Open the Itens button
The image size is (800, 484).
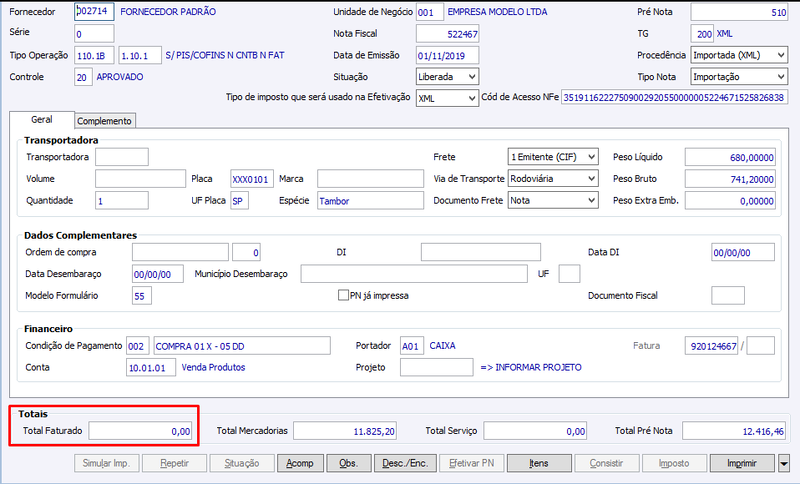tap(539, 463)
